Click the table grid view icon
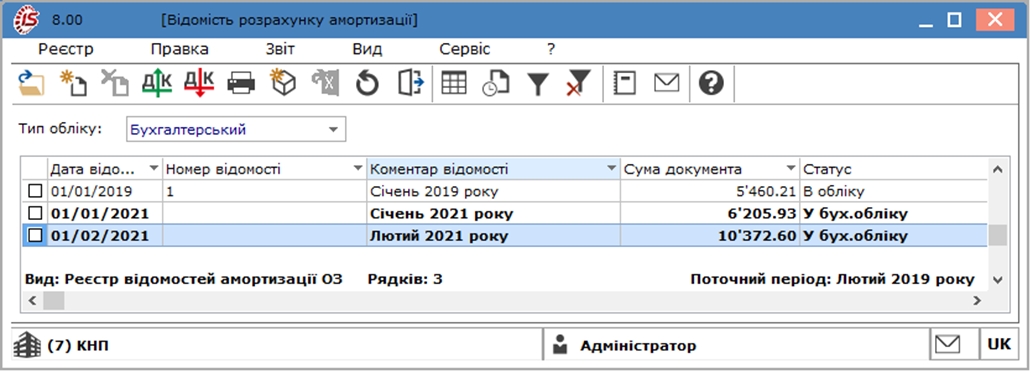 point(454,84)
